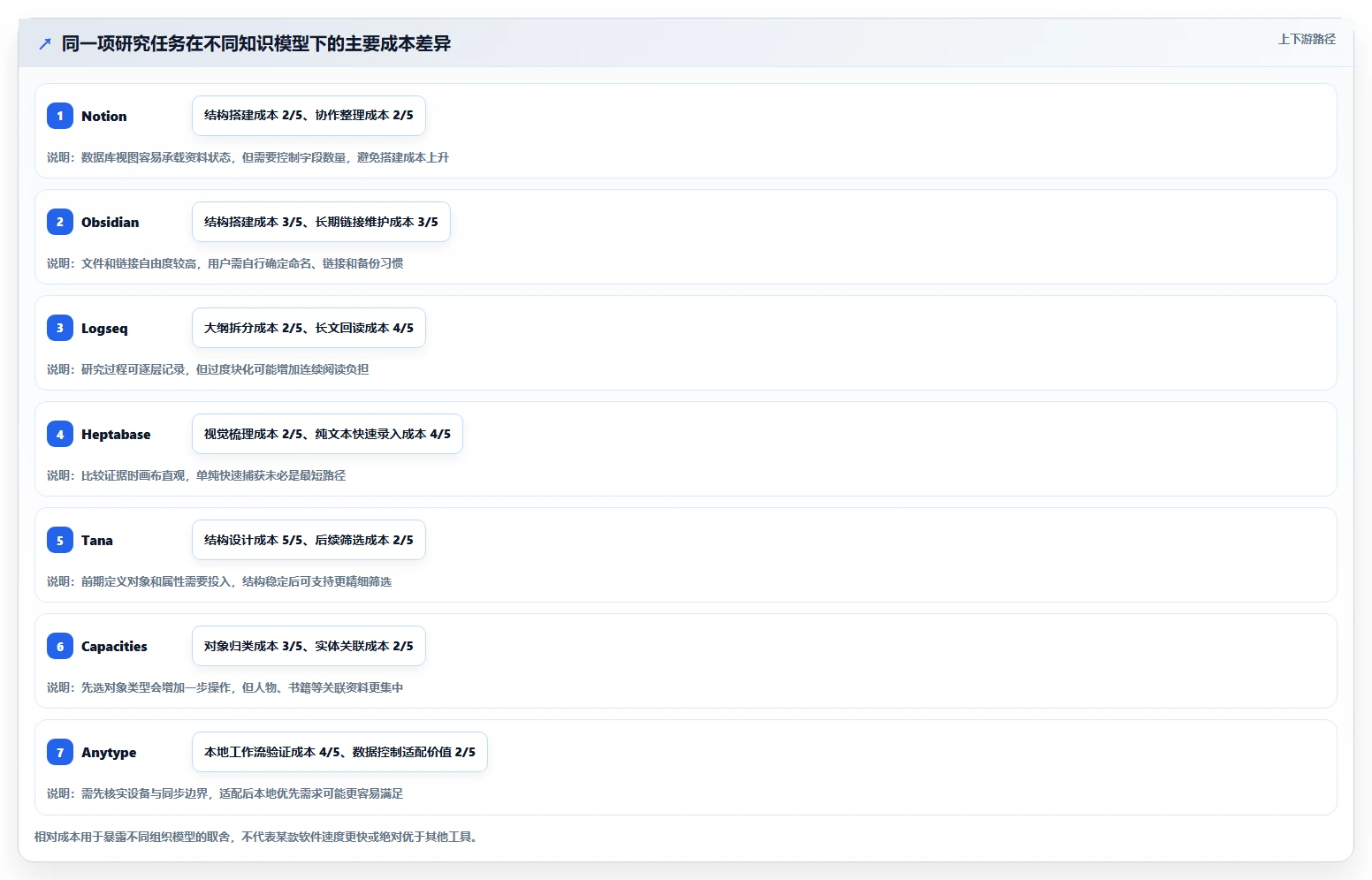1372x880 pixels.
Task: Click the number 7 badge for Anytype
Action: 60,752
